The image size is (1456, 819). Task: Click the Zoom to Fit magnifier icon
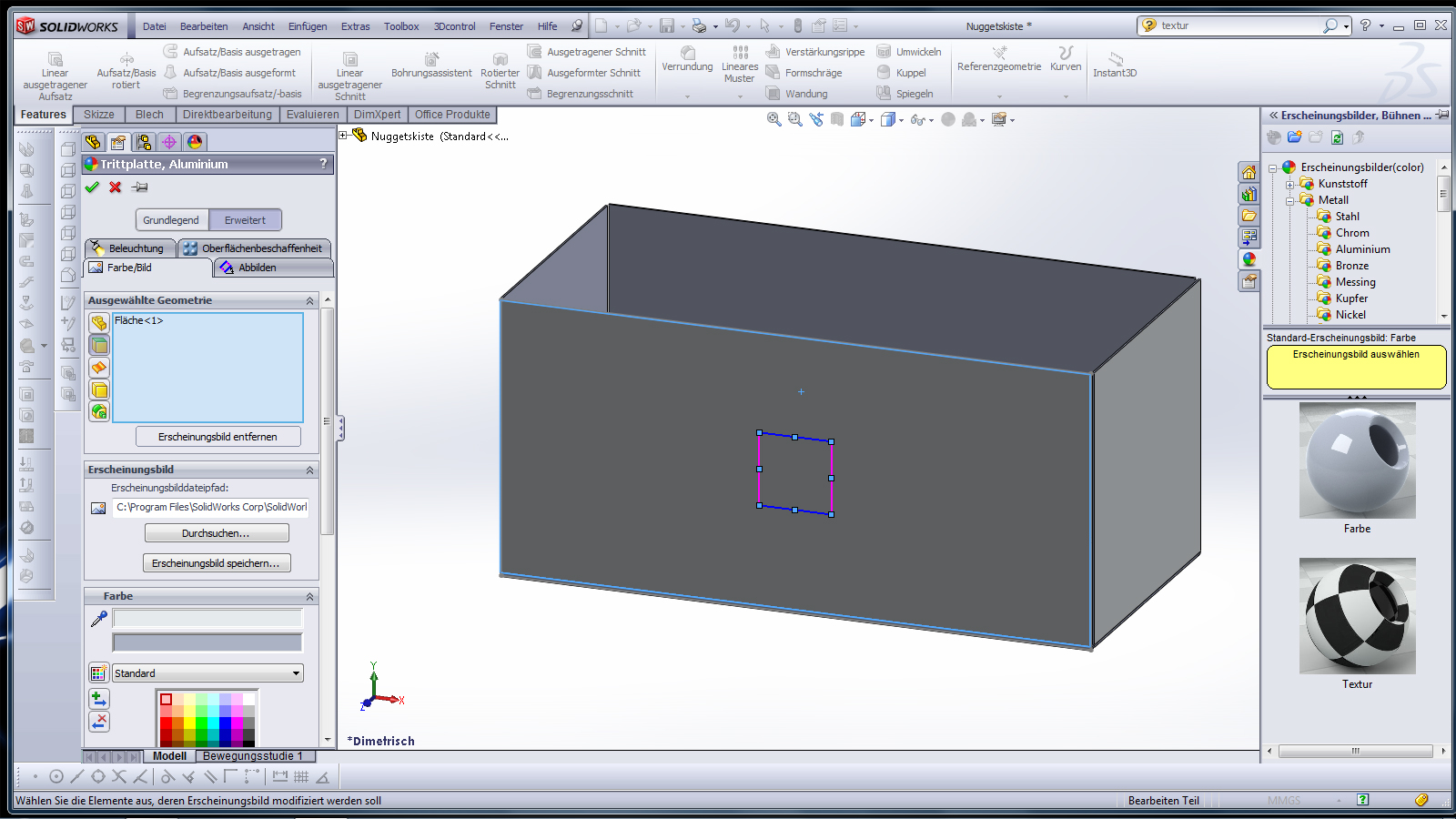(773, 119)
